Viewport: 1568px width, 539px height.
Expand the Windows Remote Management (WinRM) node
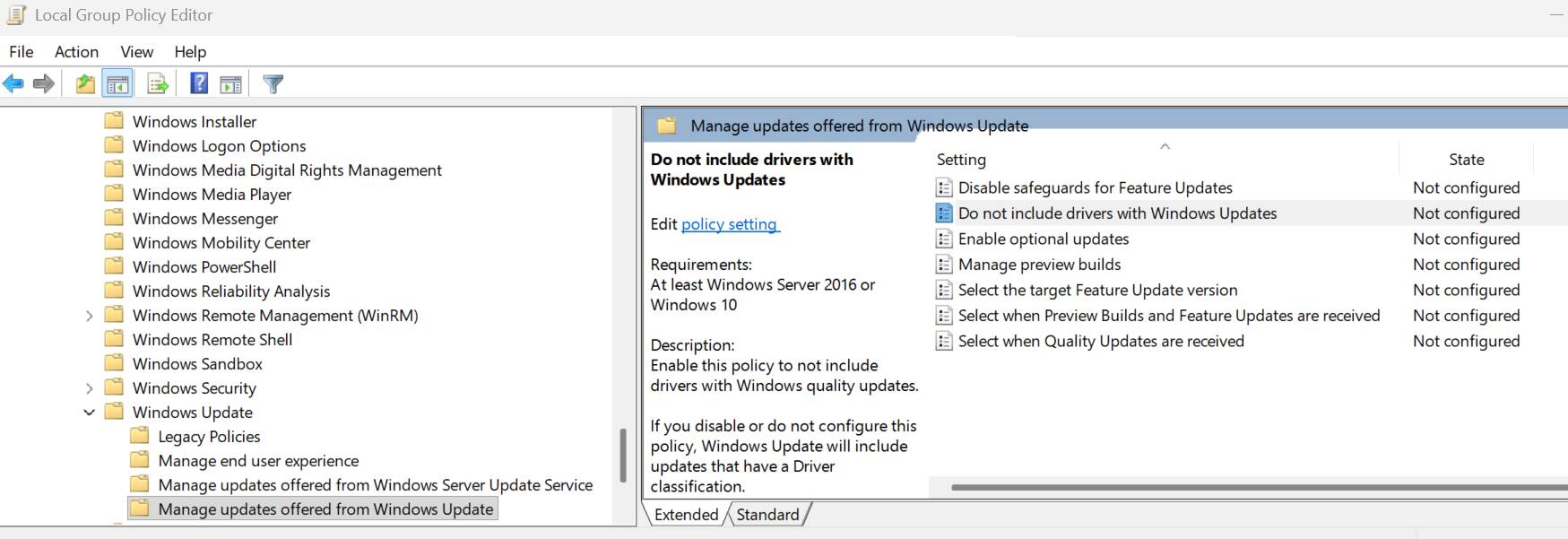[x=89, y=316]
